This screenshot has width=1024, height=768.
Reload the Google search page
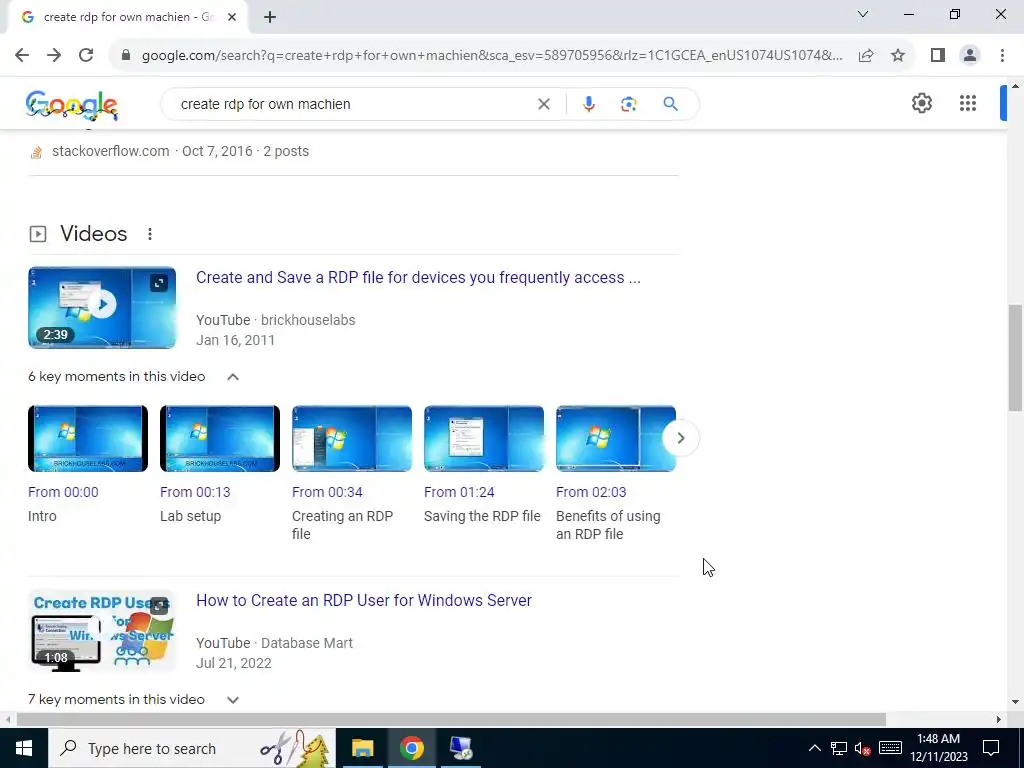pyautogui.click(x=86, y=55)
